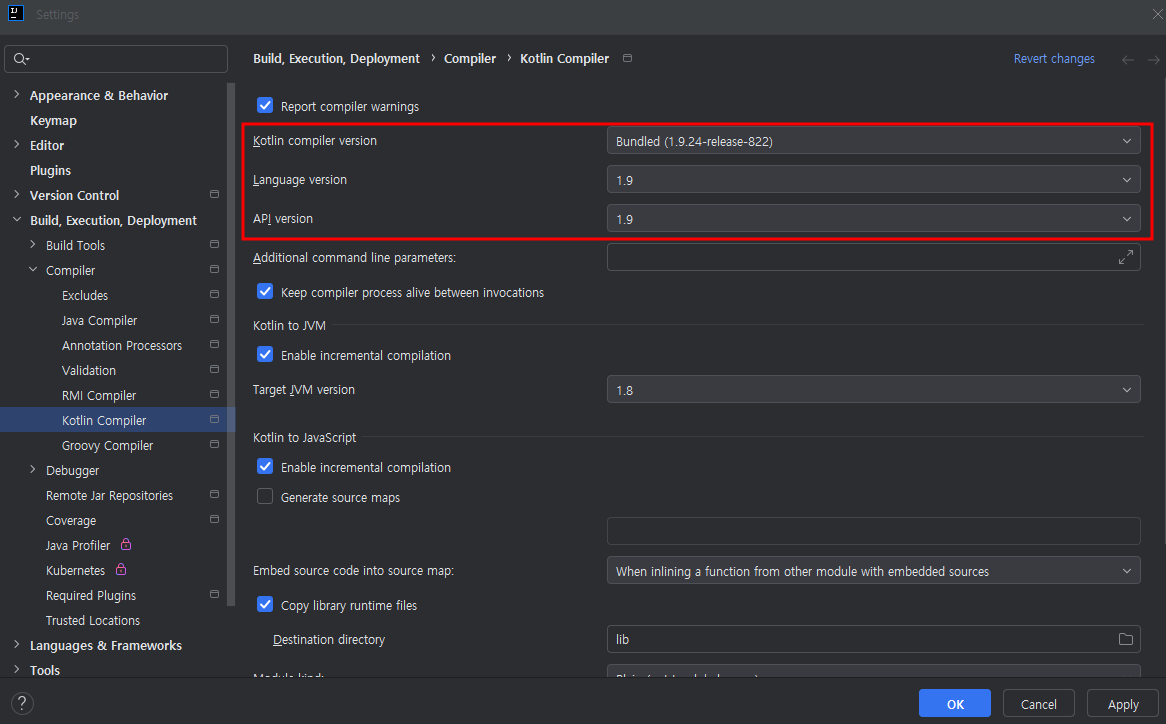Click the project icon beside Annotation Processors
The height and width of the screenshot is (724, 1166).
(x=214, y=344)
